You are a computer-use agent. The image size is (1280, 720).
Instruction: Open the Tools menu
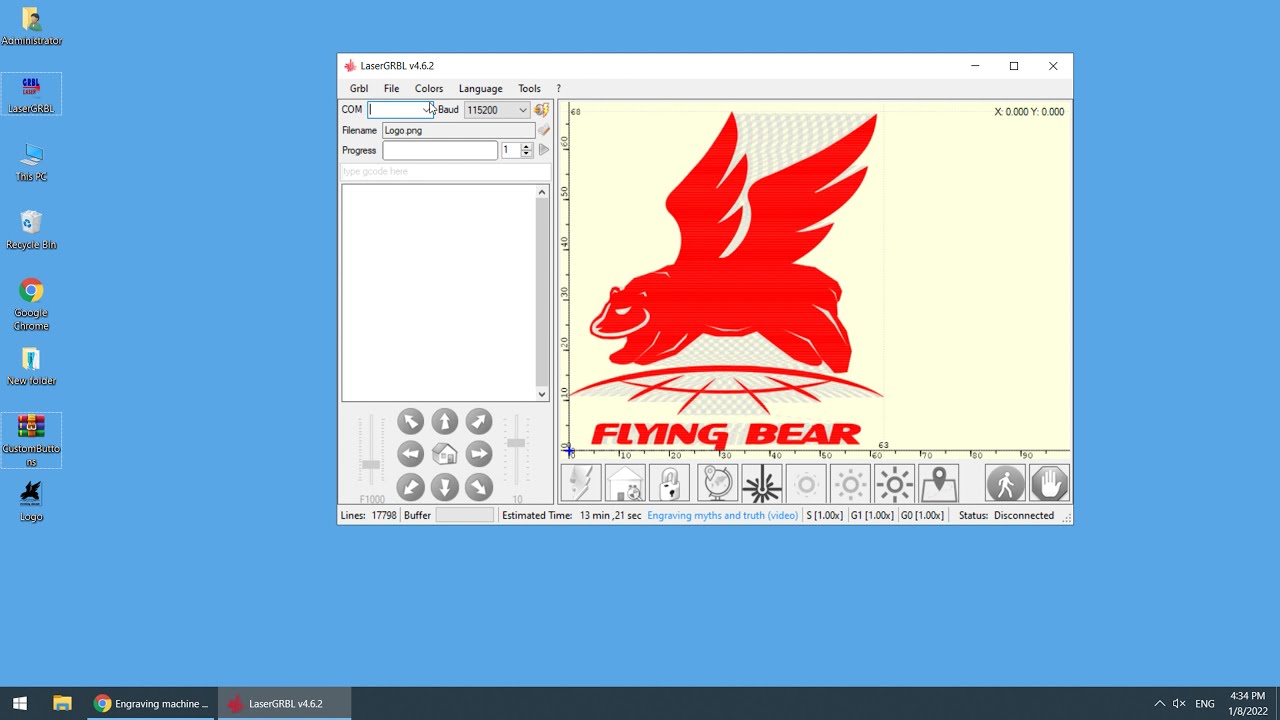[x=529, y=88]
